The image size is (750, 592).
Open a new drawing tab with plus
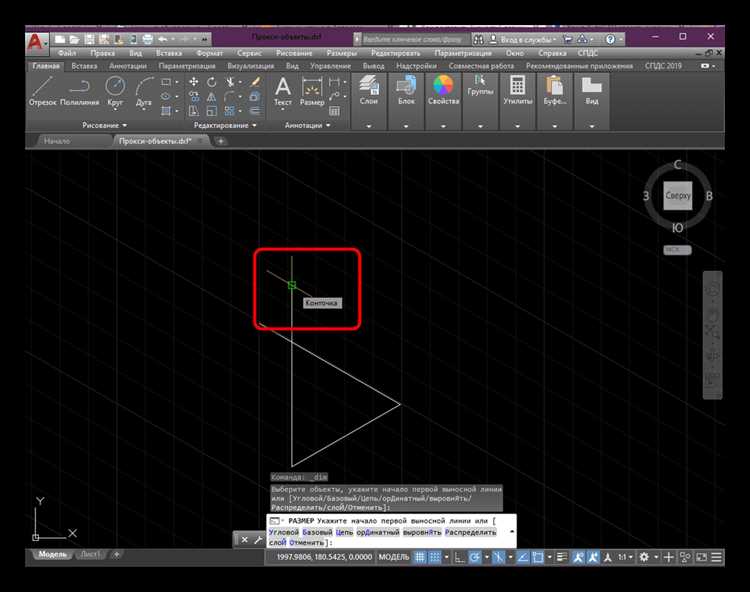(x=221, y=141)
